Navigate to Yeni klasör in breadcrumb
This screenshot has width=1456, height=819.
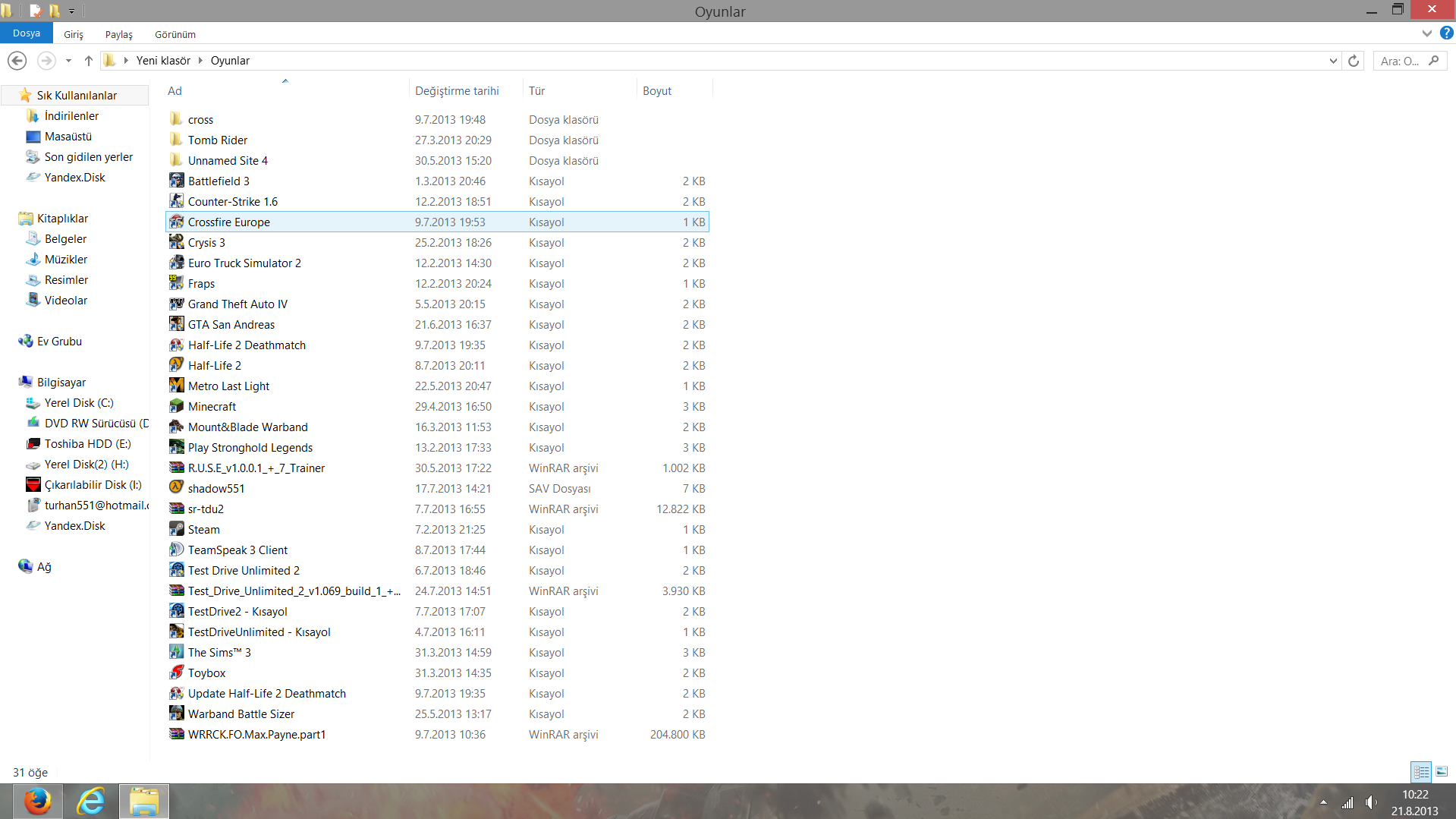[x=163, y=61]
